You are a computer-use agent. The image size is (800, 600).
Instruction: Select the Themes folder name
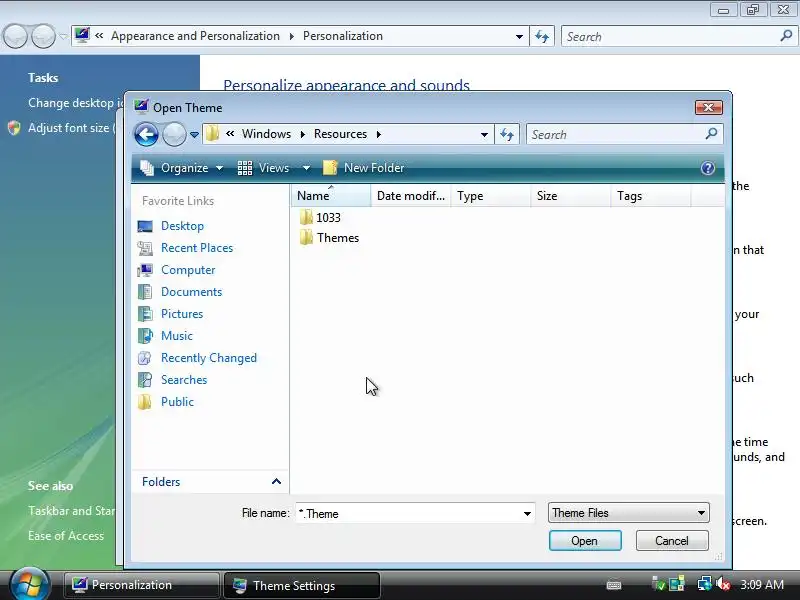point(338,238)
